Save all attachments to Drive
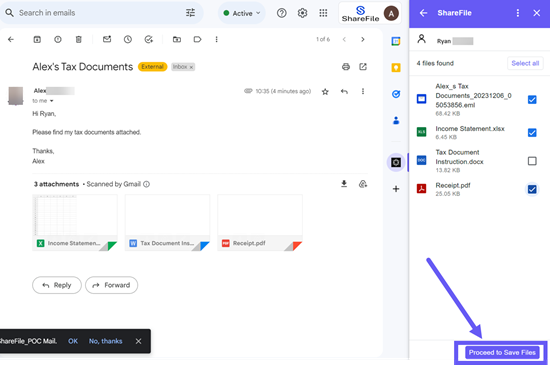Screen dimensions: 550x365 click(x=363, y=184)
